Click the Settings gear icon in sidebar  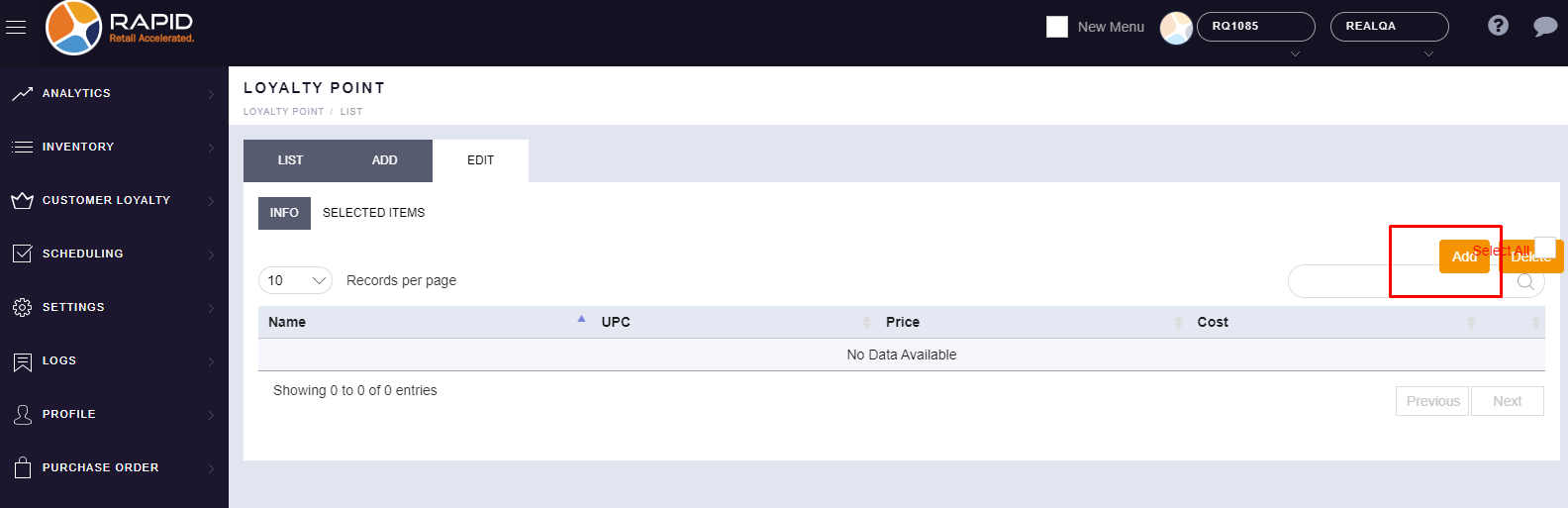click(22, 308)
